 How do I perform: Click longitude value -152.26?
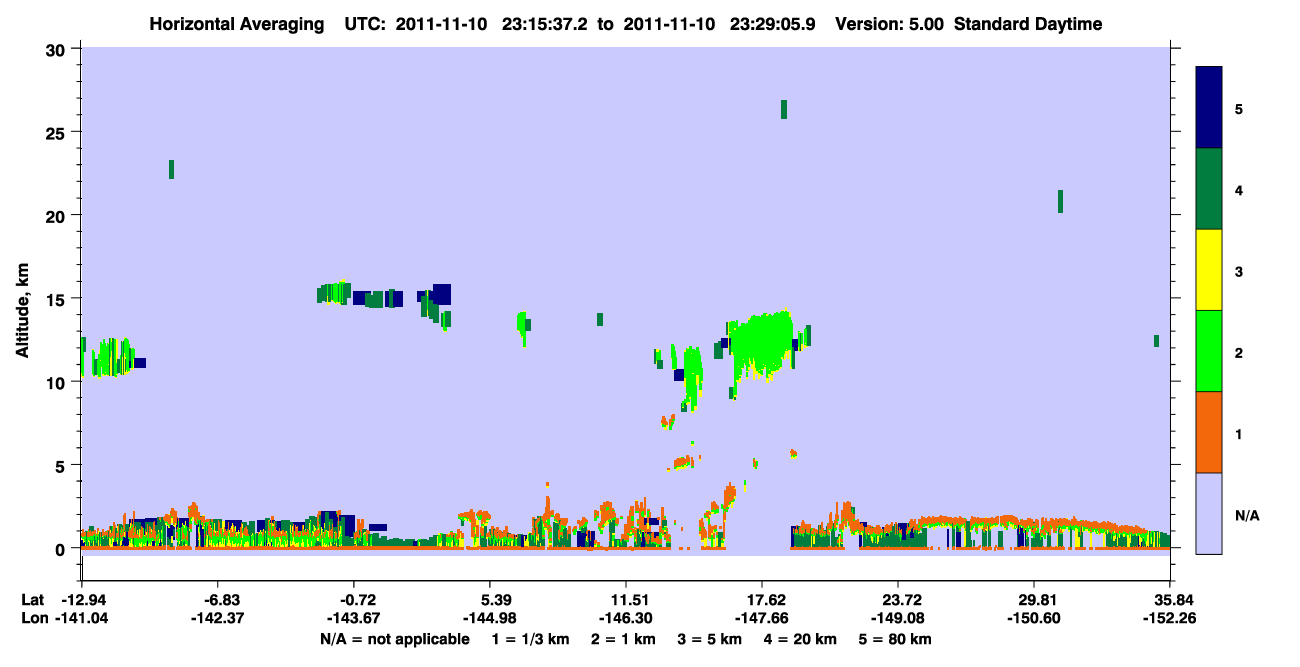[x=1171, y=618]
